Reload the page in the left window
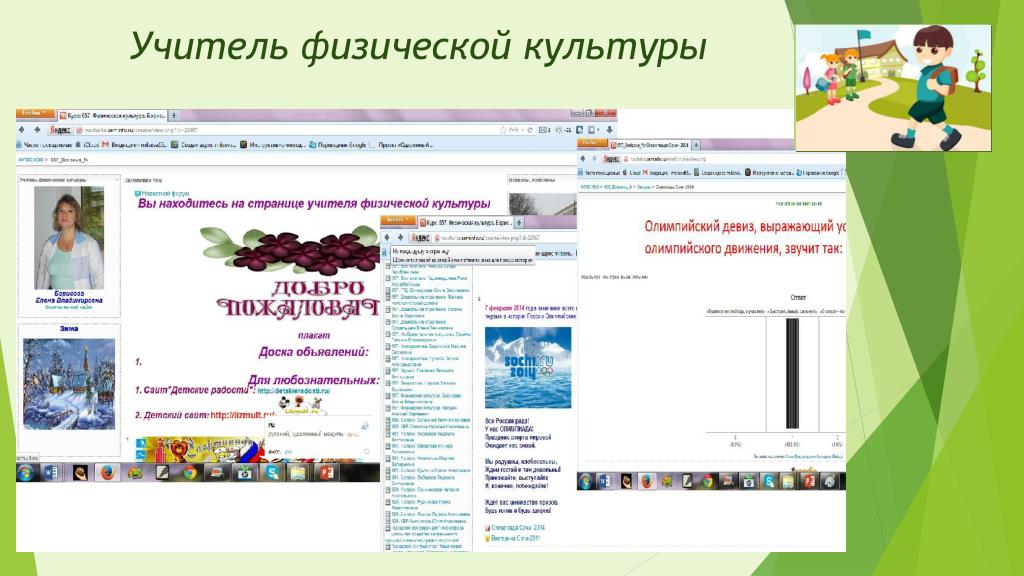Screen dimensions: 1024x576 [x=530, y=130]
